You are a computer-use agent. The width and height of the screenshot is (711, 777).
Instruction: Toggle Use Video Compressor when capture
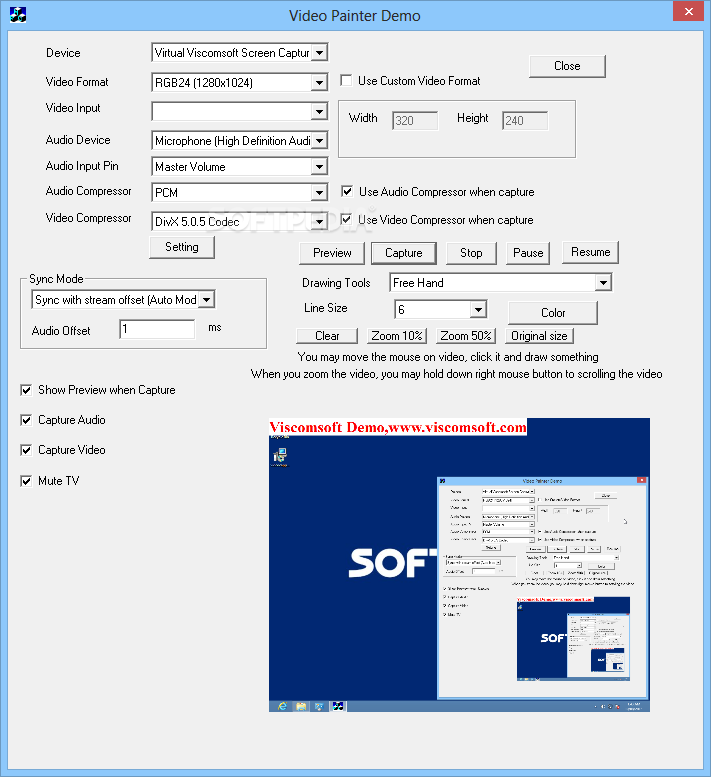point(346,219)
